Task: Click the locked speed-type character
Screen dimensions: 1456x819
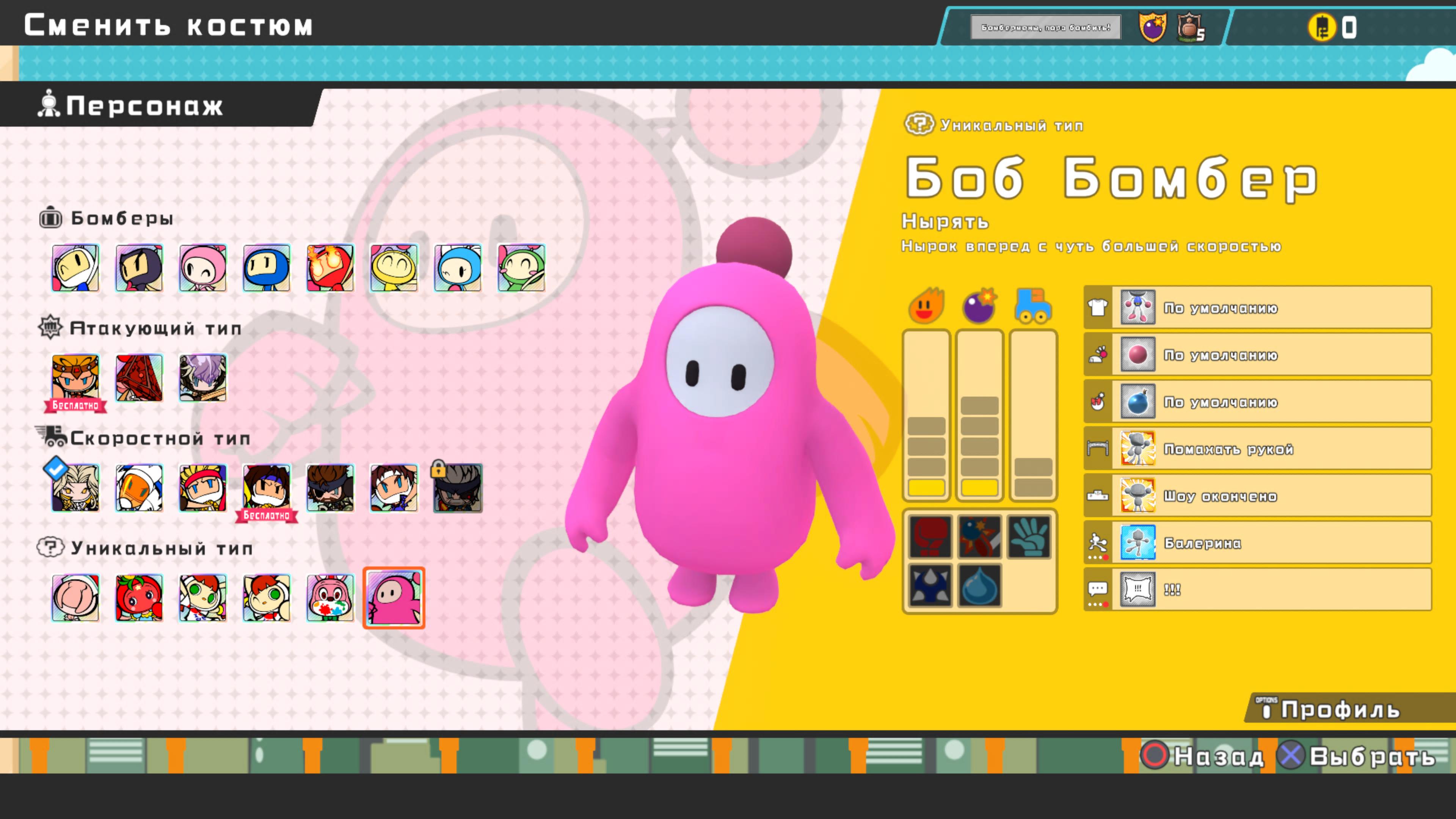Action: point(457,488)
